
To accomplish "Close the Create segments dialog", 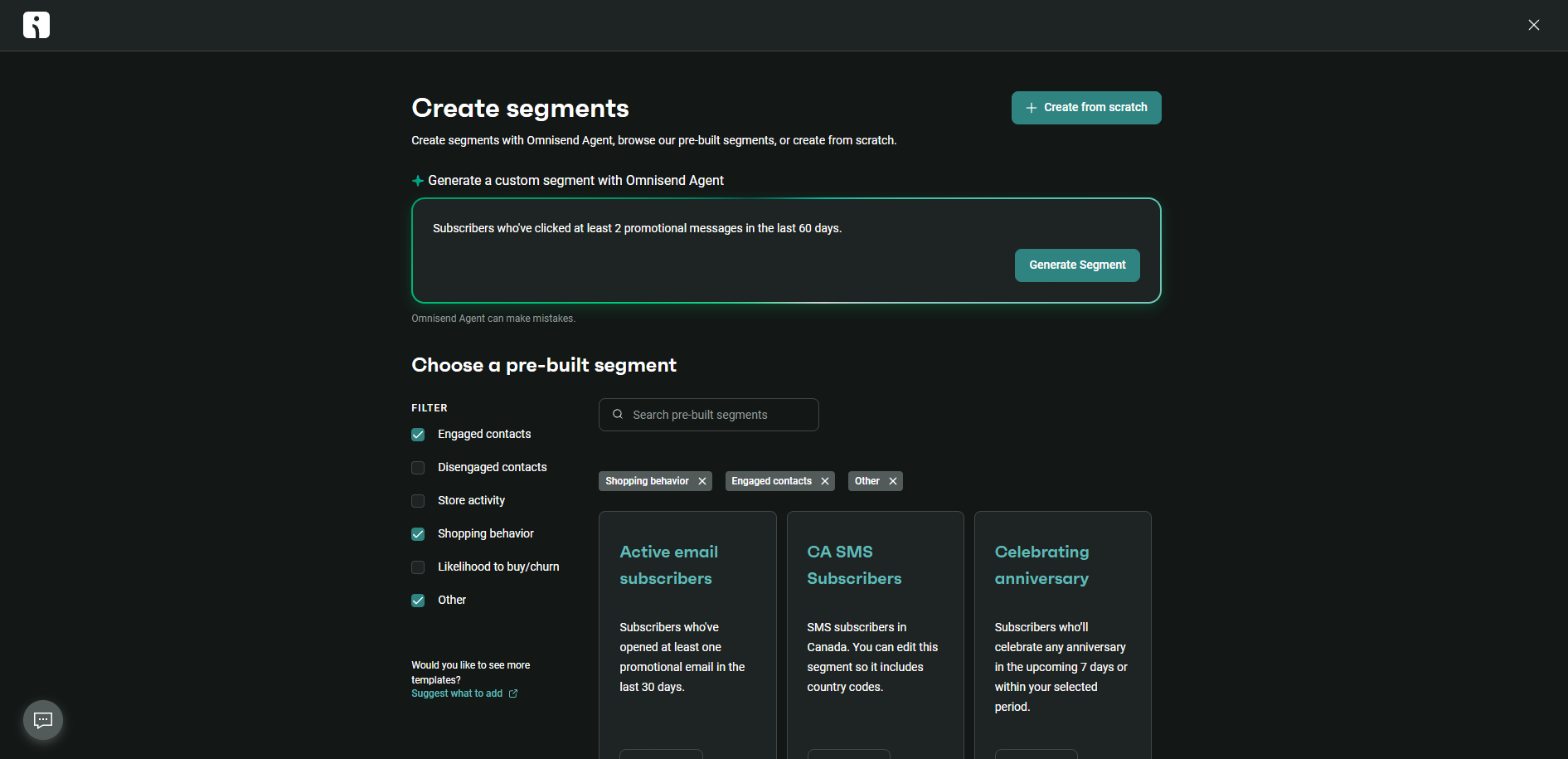I will pos(1533,25).
